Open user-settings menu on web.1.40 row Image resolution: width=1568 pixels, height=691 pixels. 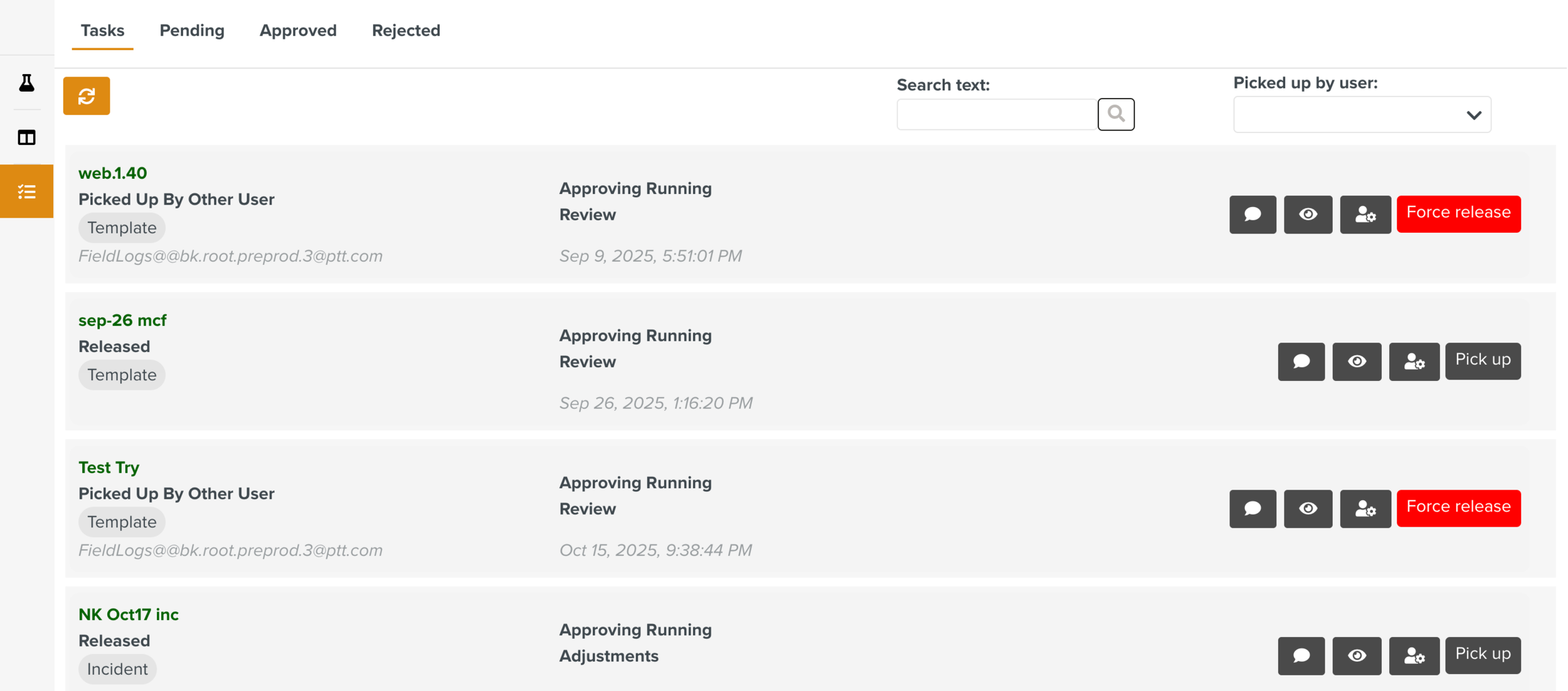pyautogui.click(x=1365, y=215)
